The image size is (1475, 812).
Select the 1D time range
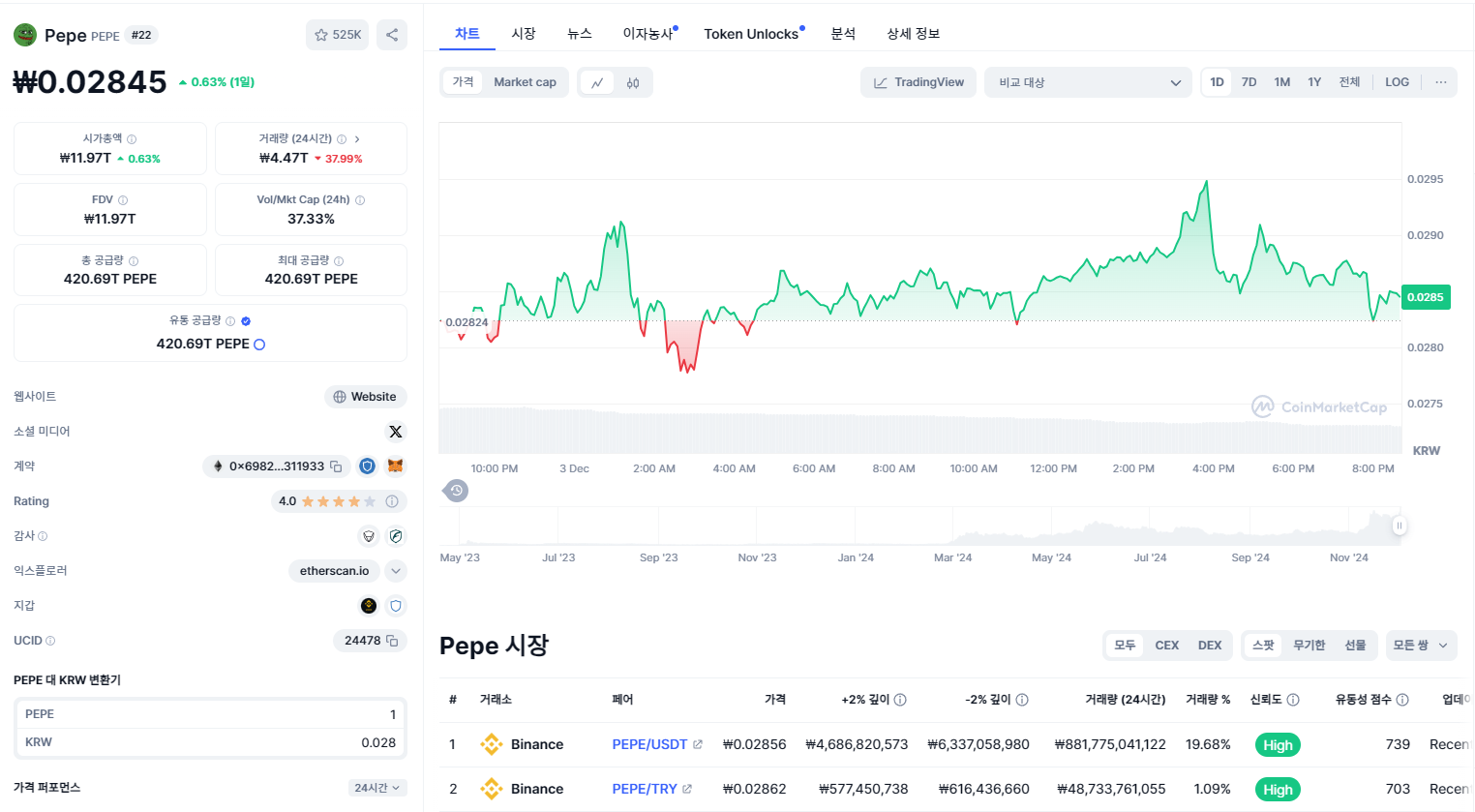pyautogui.click(x=1217, y=82)
